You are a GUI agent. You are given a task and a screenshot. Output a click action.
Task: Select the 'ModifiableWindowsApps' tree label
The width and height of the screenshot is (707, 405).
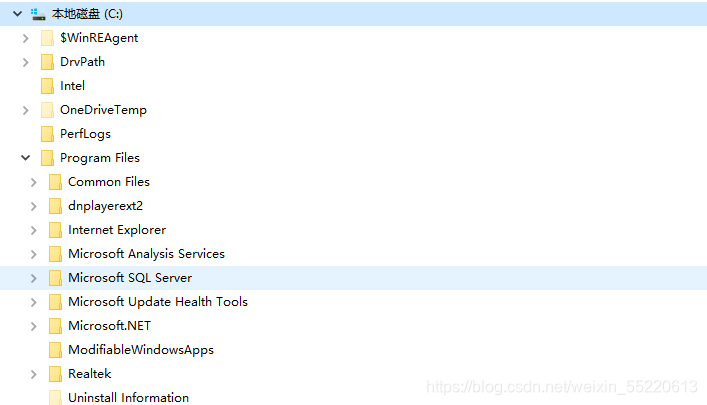pyautogui.click(x=141, y=350)
